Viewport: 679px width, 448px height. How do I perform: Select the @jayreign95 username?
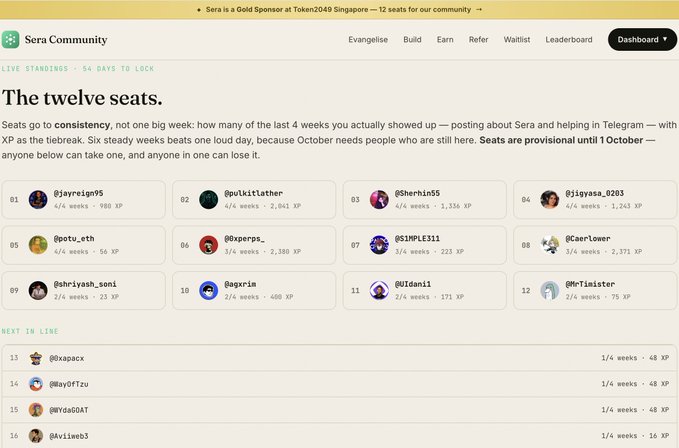pyautogui.click(x=78, y=193)
